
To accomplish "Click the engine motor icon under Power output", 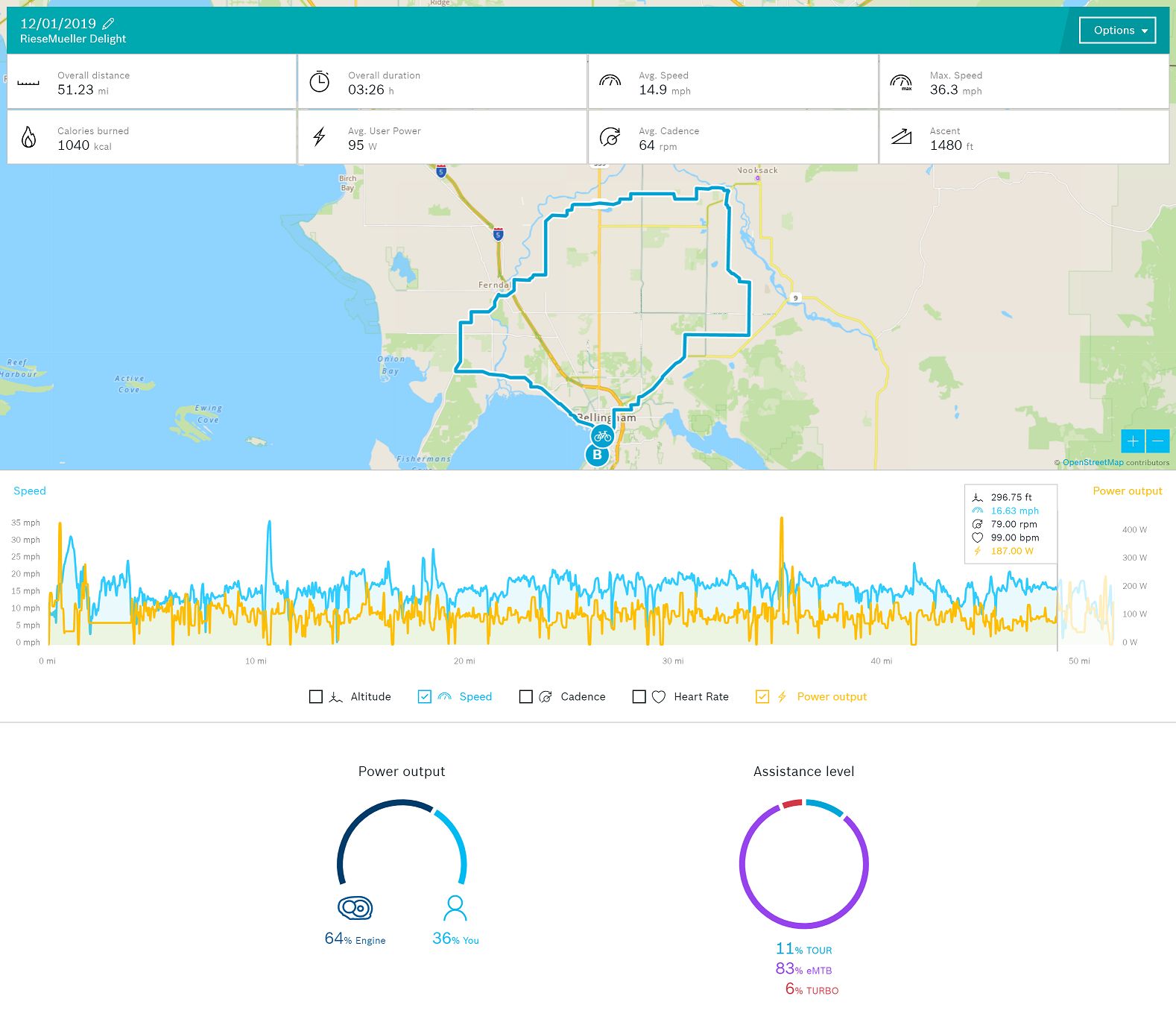I will [355, 908].
